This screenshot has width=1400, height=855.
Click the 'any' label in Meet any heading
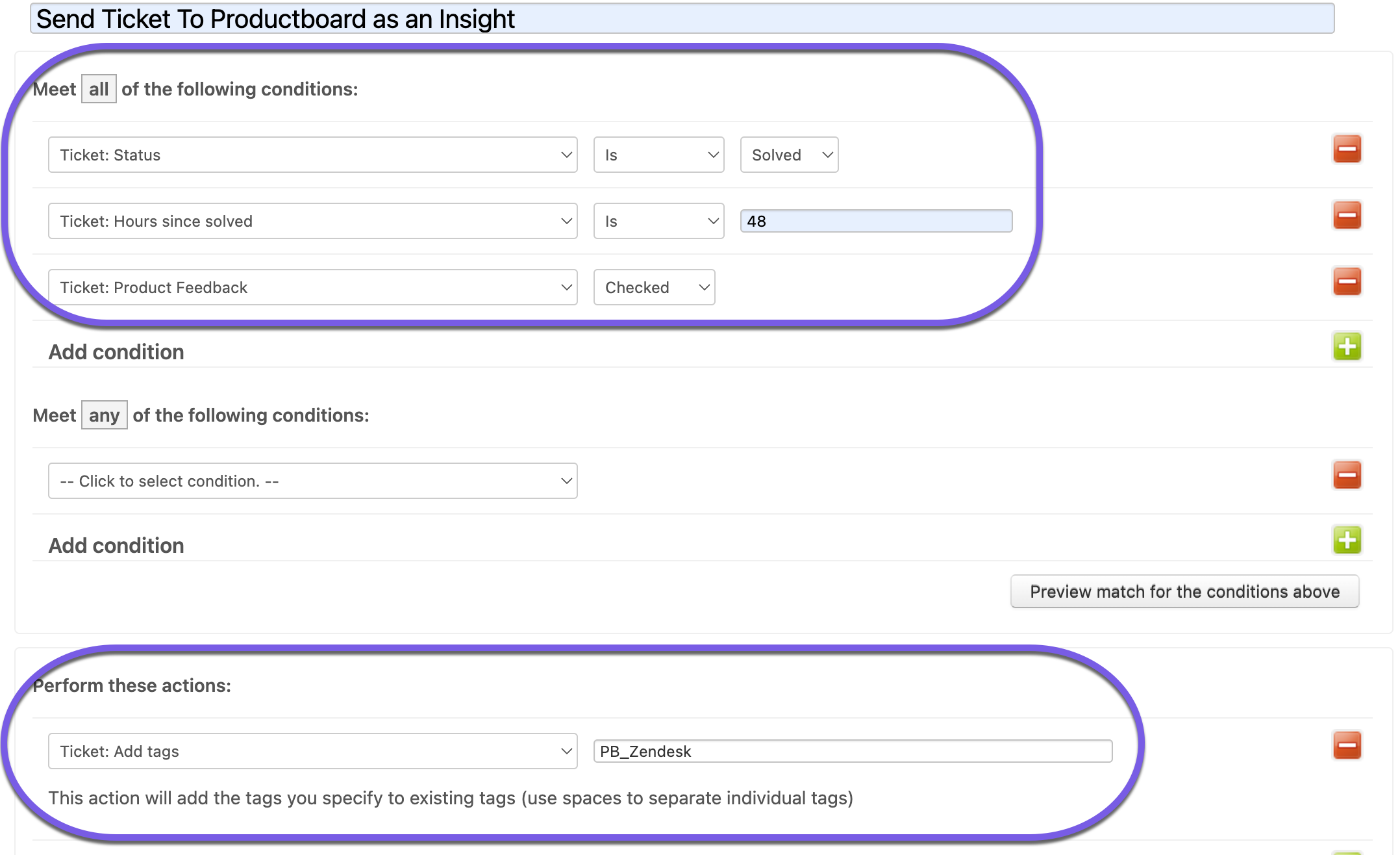[x=104, y=415]
